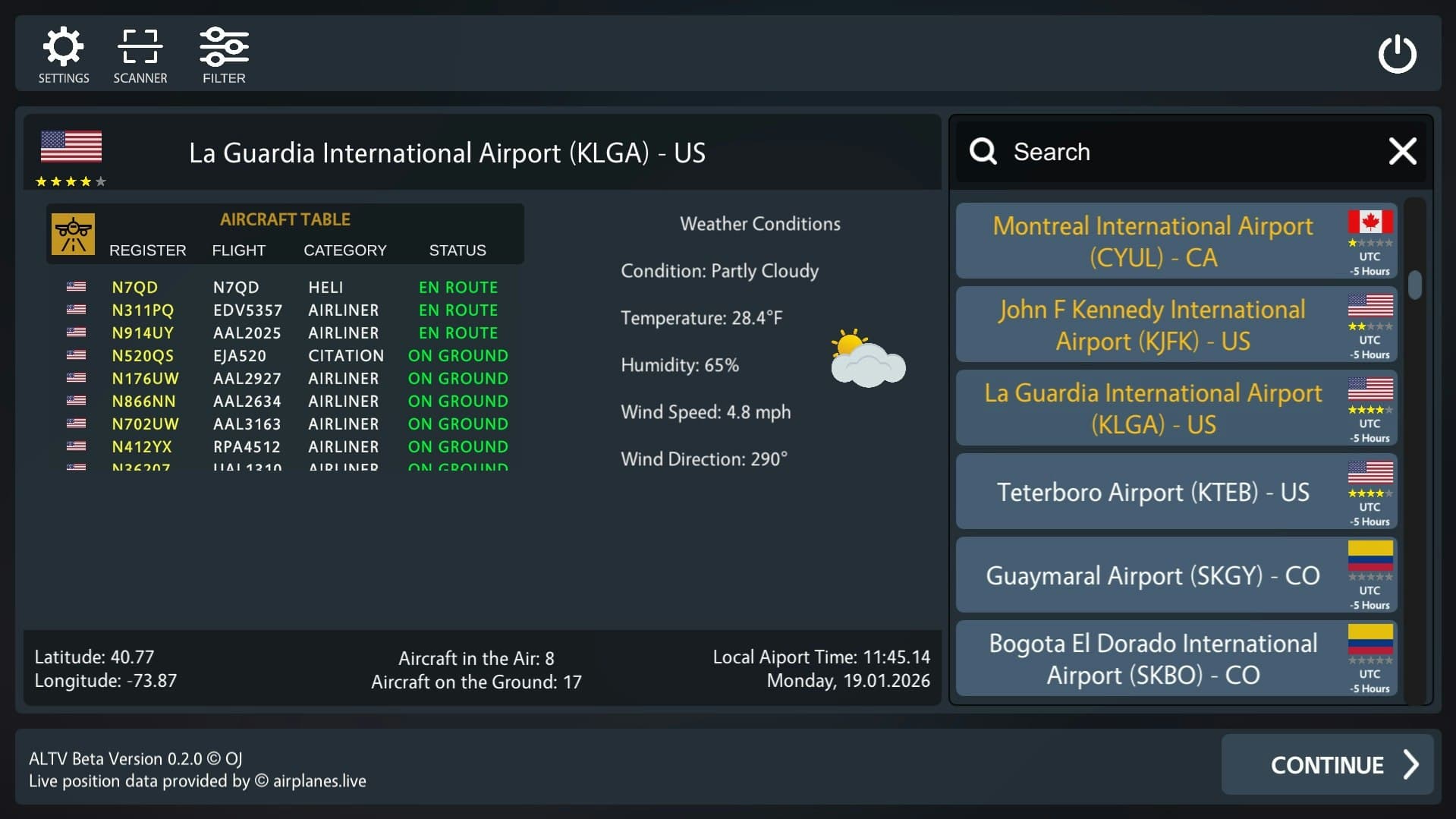The width and height of the screenshot is (1456, 819).
Task: Select Guaymaral Airport (SKGY)
Action: 1152,575
